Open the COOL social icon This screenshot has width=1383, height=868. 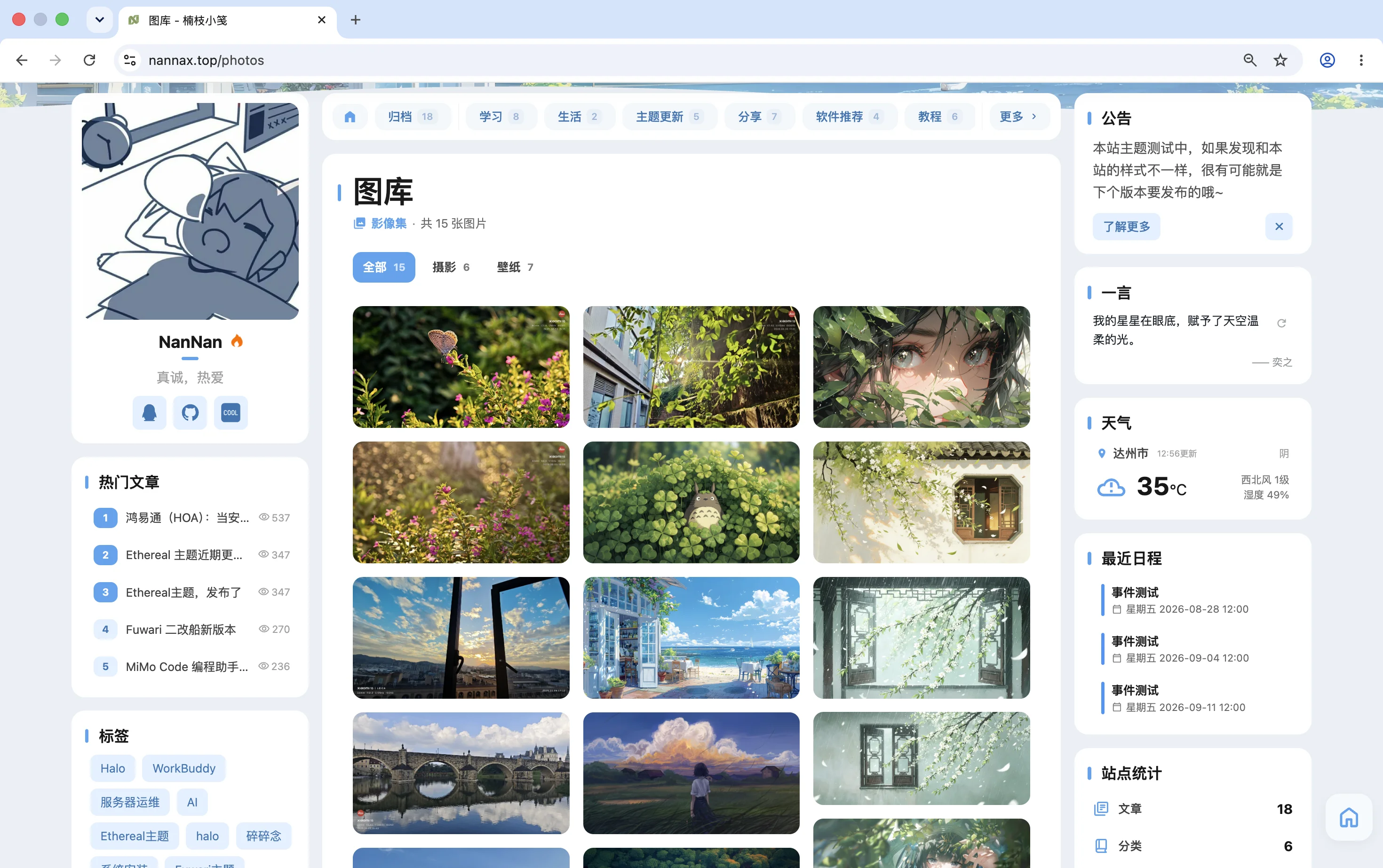[231, 412]
